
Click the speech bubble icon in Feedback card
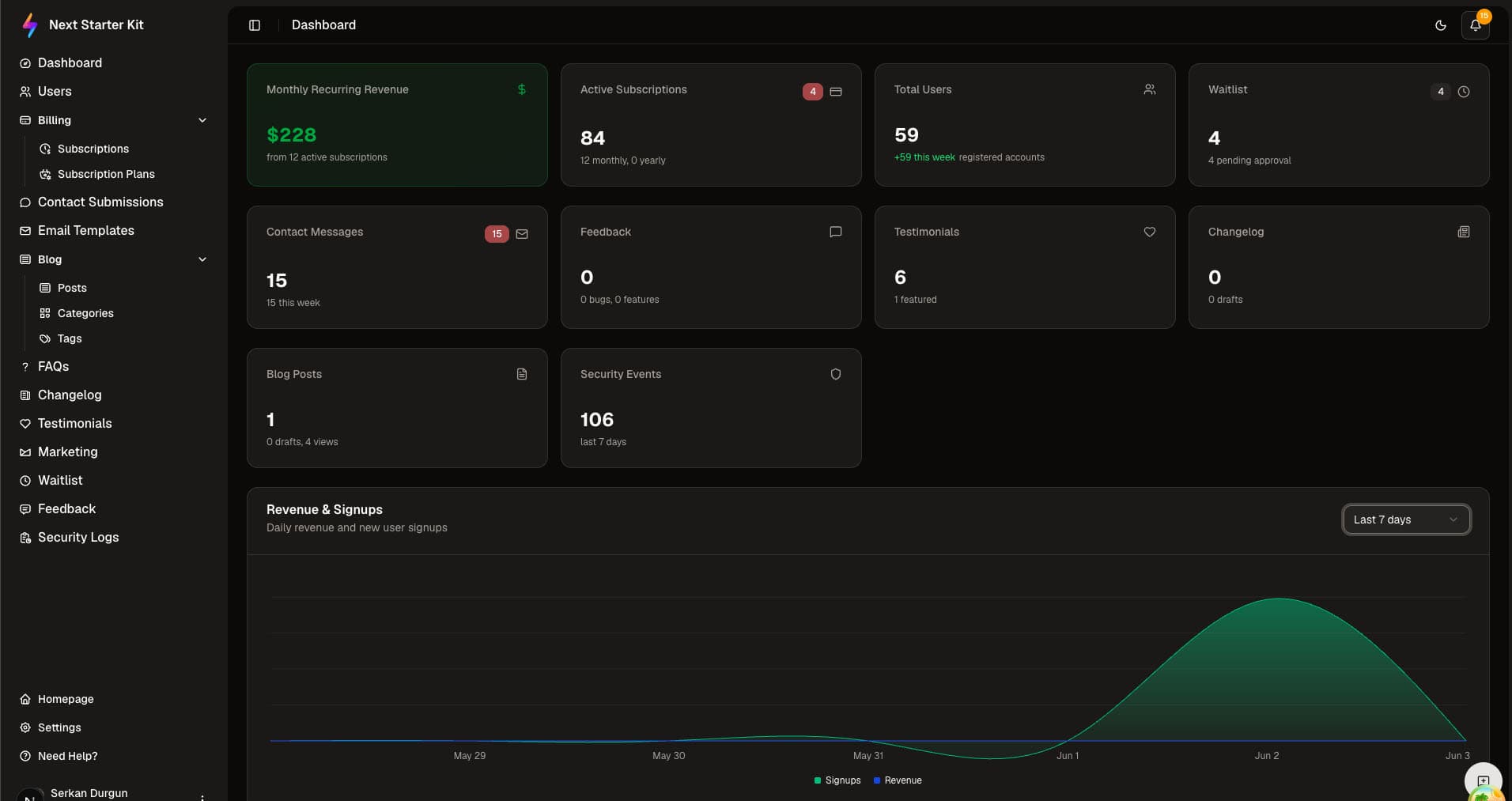pos(836,232)
